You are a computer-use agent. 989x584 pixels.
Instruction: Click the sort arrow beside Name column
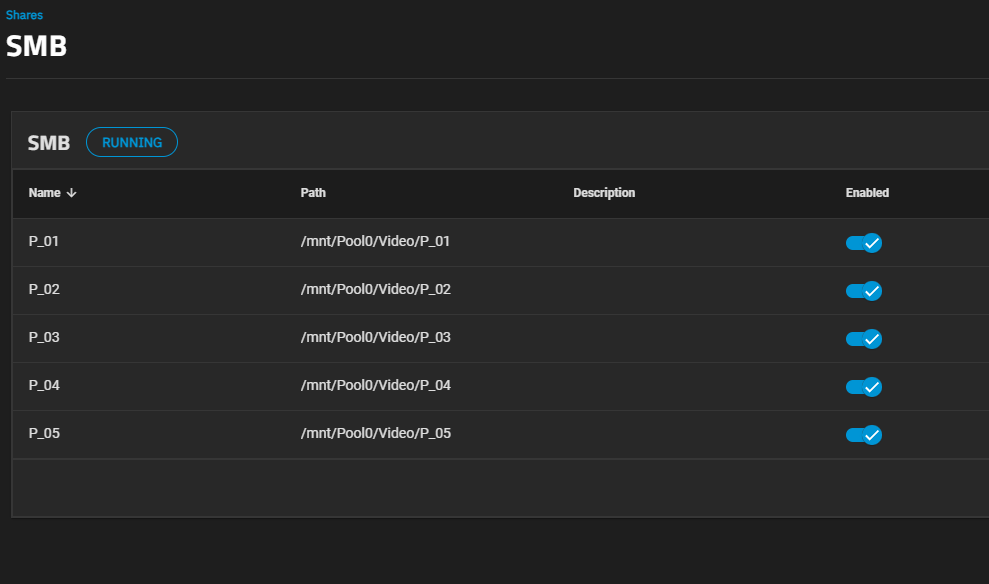(71, 193)
